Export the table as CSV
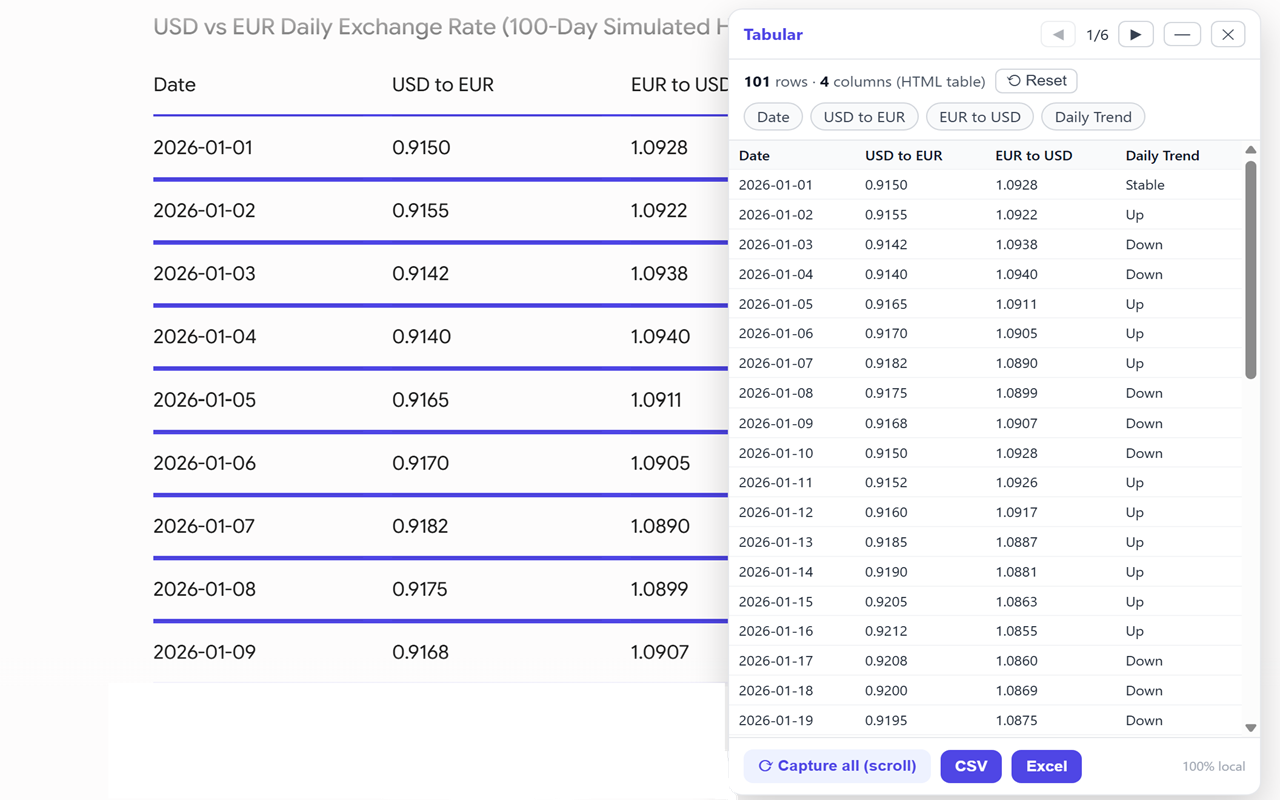The height and width of the screenshot is (800, 1280). pos(971,766)
